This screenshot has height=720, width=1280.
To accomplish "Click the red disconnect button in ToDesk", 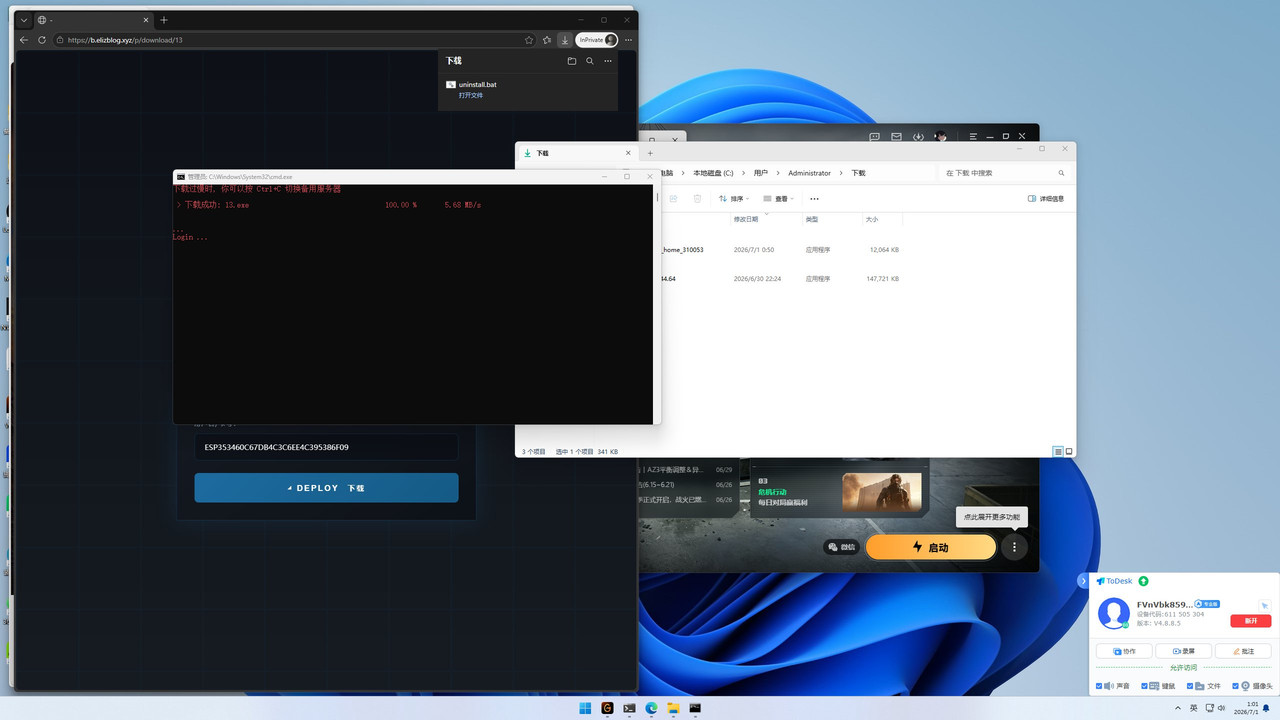I will pyautogui.click(x=1250, y=621).
